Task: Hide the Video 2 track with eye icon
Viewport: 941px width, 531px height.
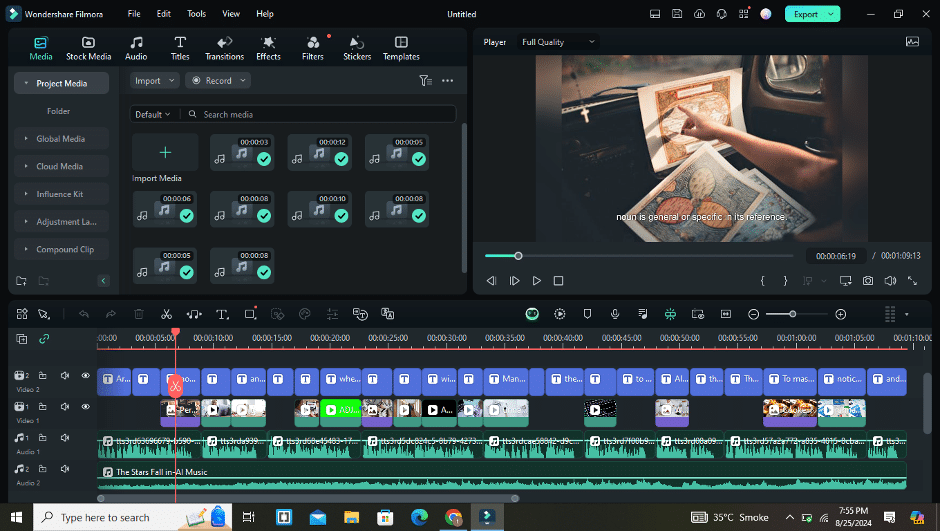Action: tap(86, 376)
